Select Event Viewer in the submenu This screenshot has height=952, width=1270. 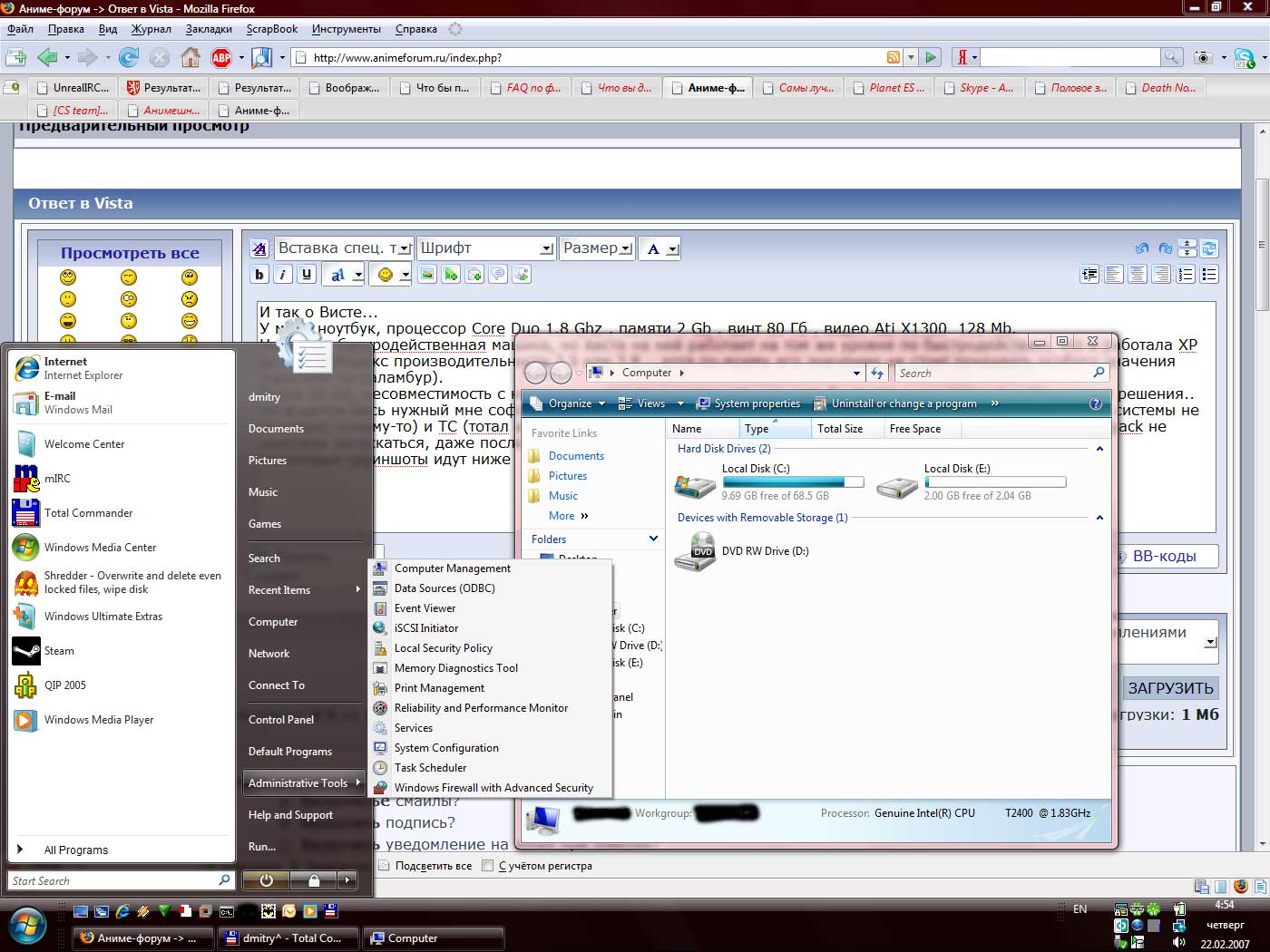pyautogui.click(x=425, y=608)
